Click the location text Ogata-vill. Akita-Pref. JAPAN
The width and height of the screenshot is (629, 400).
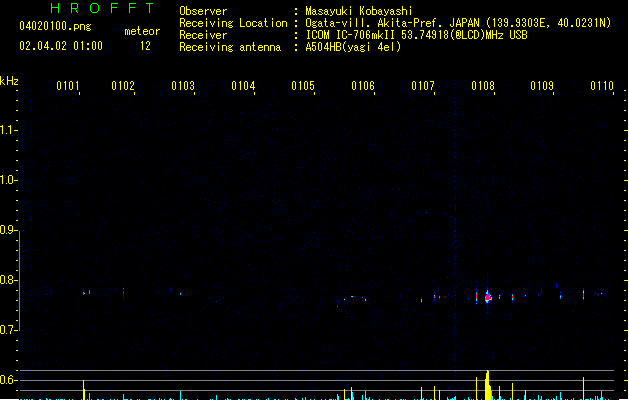[392, 23]
